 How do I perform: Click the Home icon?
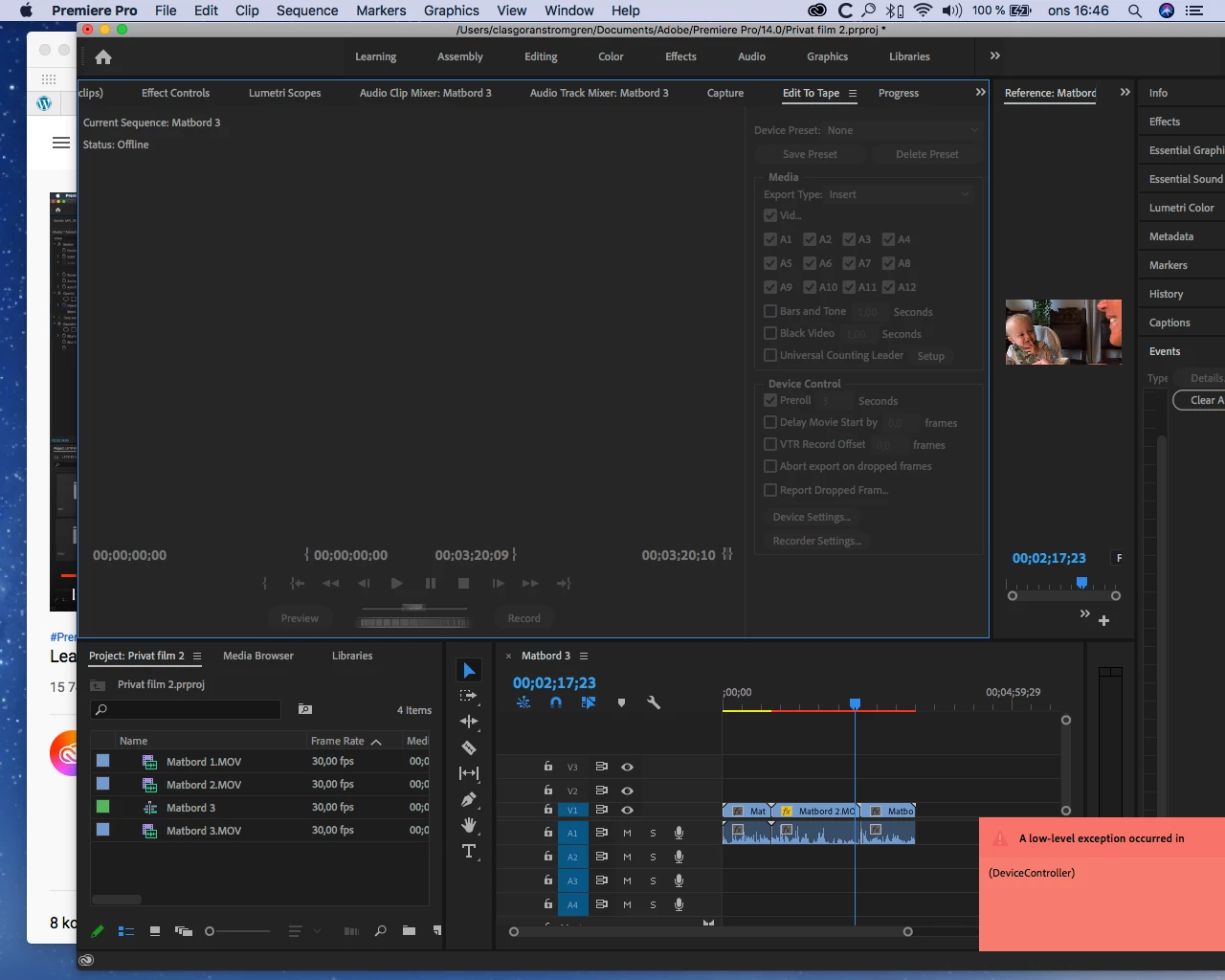pos(103,57)
